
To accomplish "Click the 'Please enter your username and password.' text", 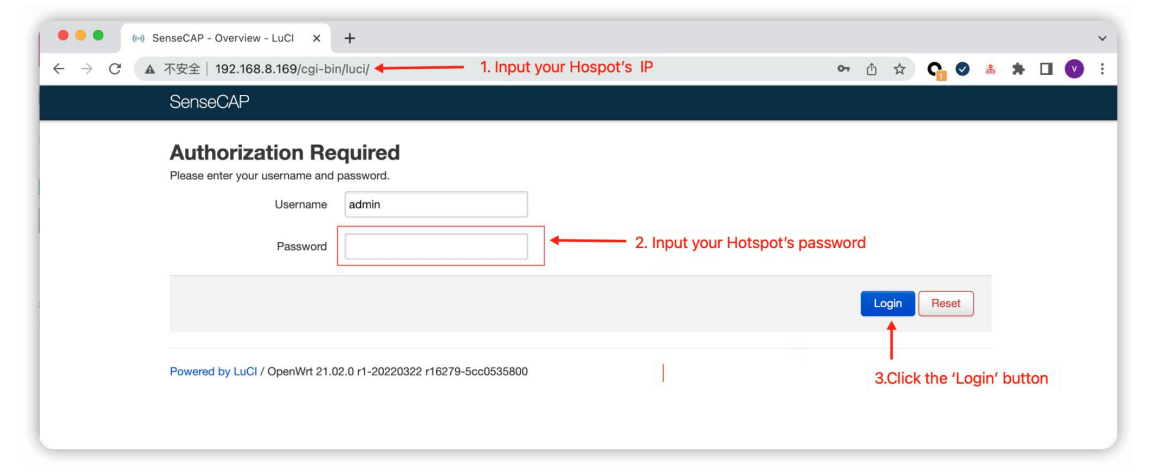I will point(280,176).
